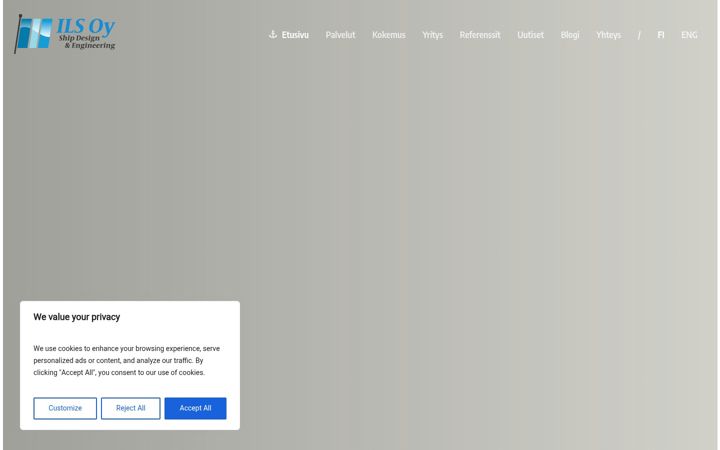Open the ILS Oy logo home link
Viewport: 720px width, 450px height.
65,33
